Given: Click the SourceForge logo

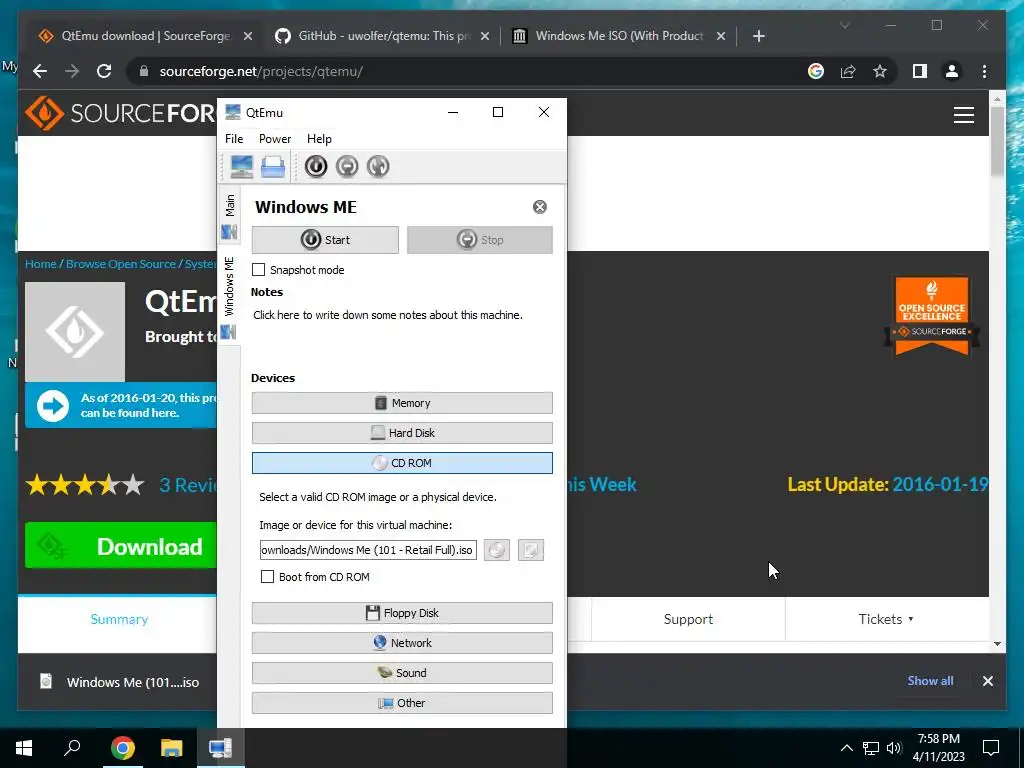Looking at the screenshot, I should click(120, 114).
